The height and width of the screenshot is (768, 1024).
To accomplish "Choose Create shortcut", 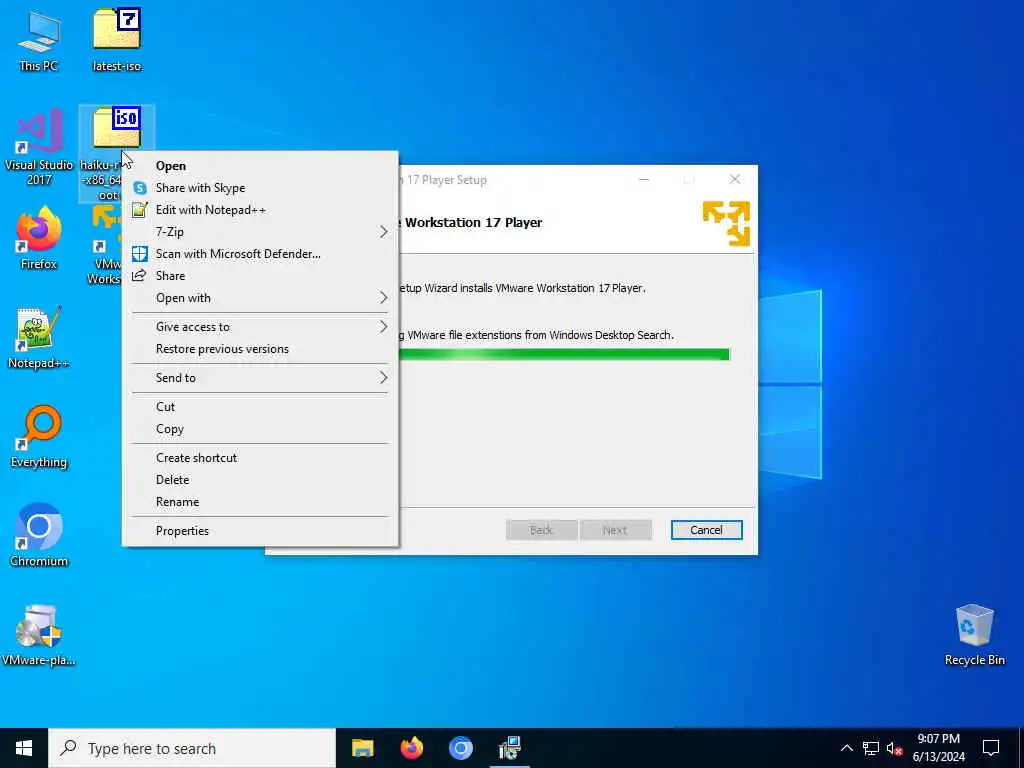I will click(261, 458).
